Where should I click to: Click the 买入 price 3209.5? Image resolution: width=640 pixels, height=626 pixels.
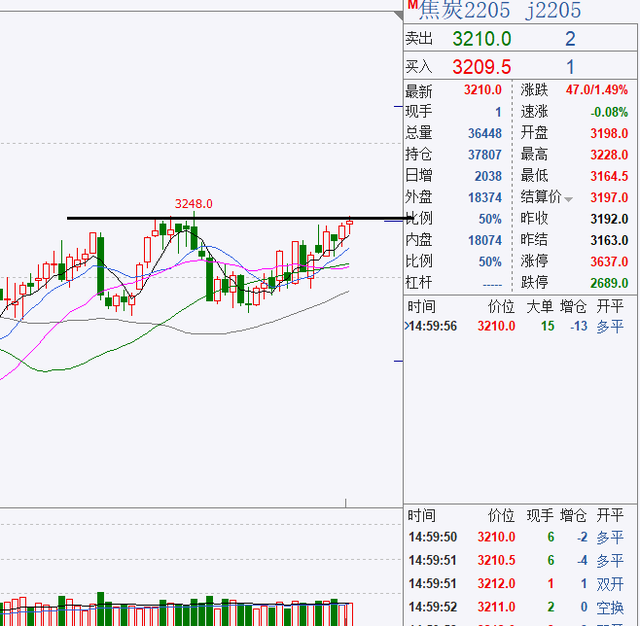tap(481, 67)
